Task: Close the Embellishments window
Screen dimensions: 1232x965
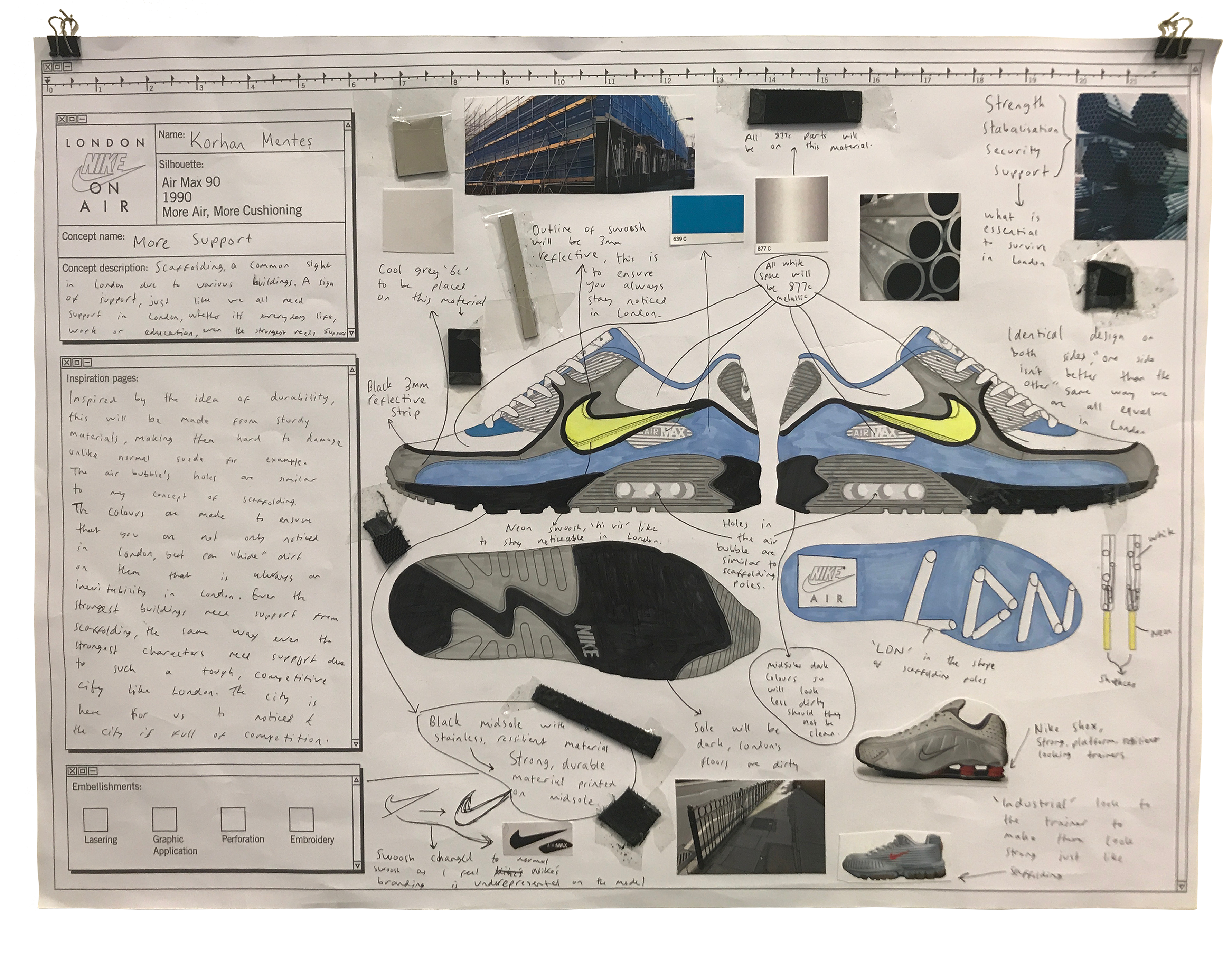Action: tap(72, 771)
